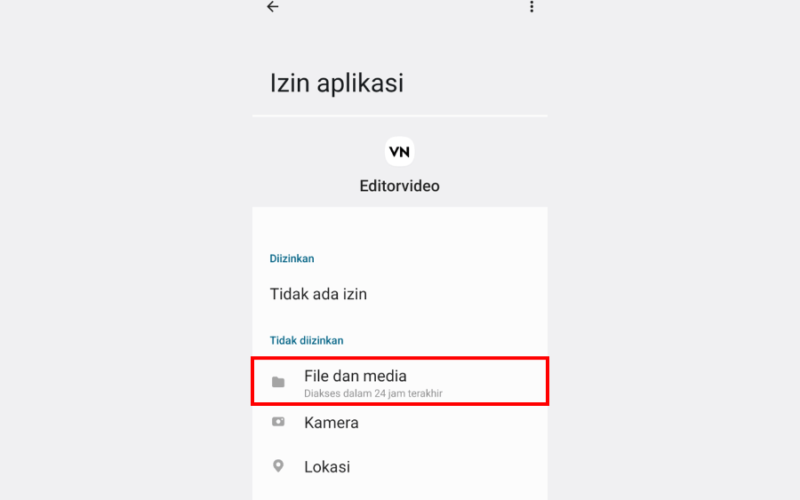Select the Tidak ada izin text
Image resolution: width=800 pixels, height=500 pixels.
(318, 294)
